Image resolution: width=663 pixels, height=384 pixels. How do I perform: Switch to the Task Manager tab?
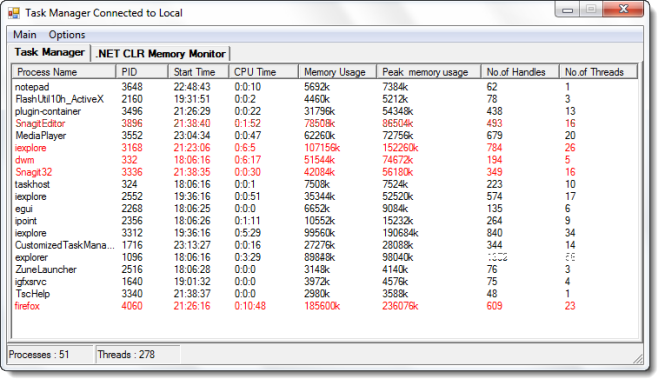pos(49,52)
